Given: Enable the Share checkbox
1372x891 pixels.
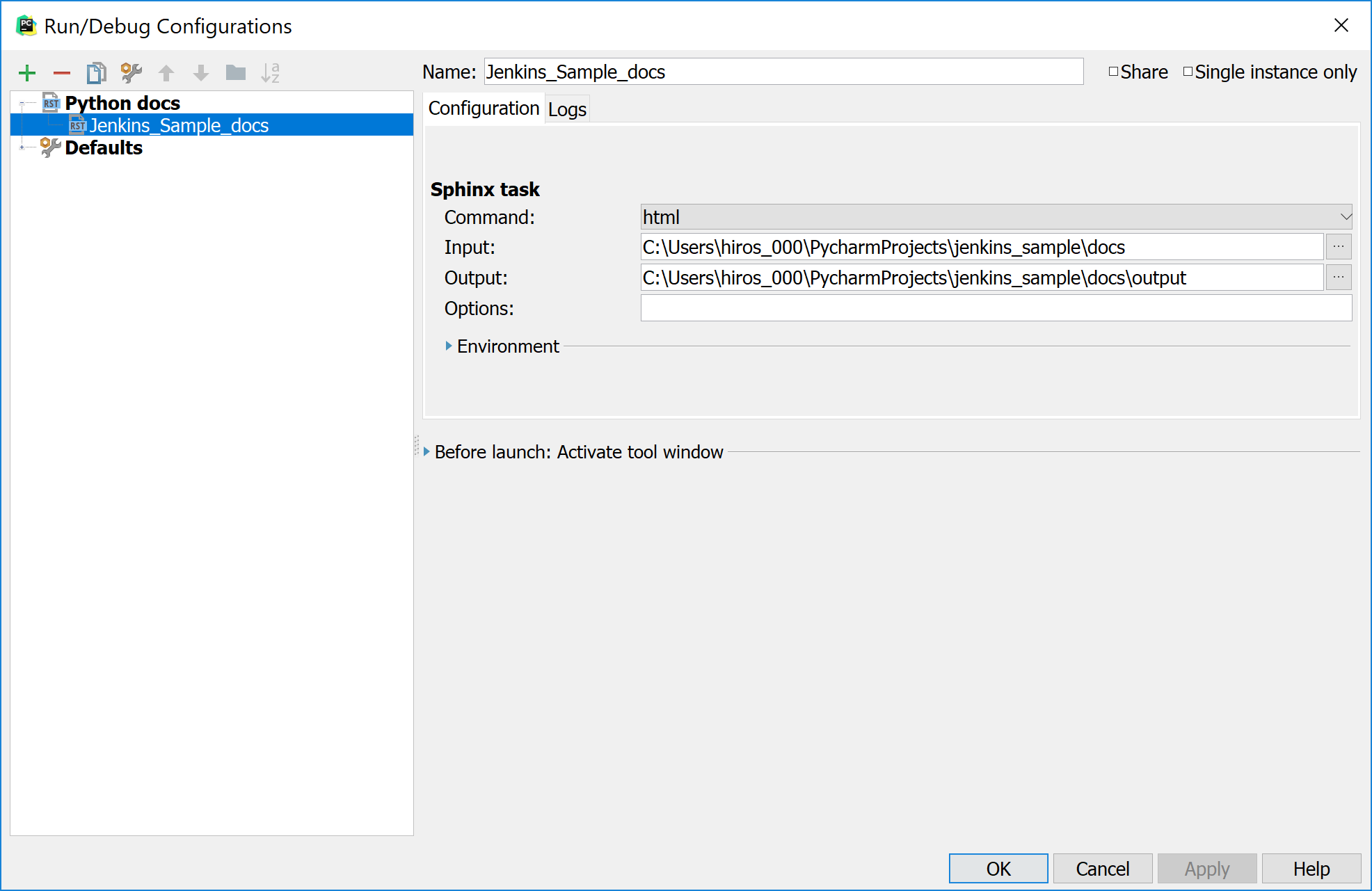Looking at the screenshot, I should coord(1113,72).
